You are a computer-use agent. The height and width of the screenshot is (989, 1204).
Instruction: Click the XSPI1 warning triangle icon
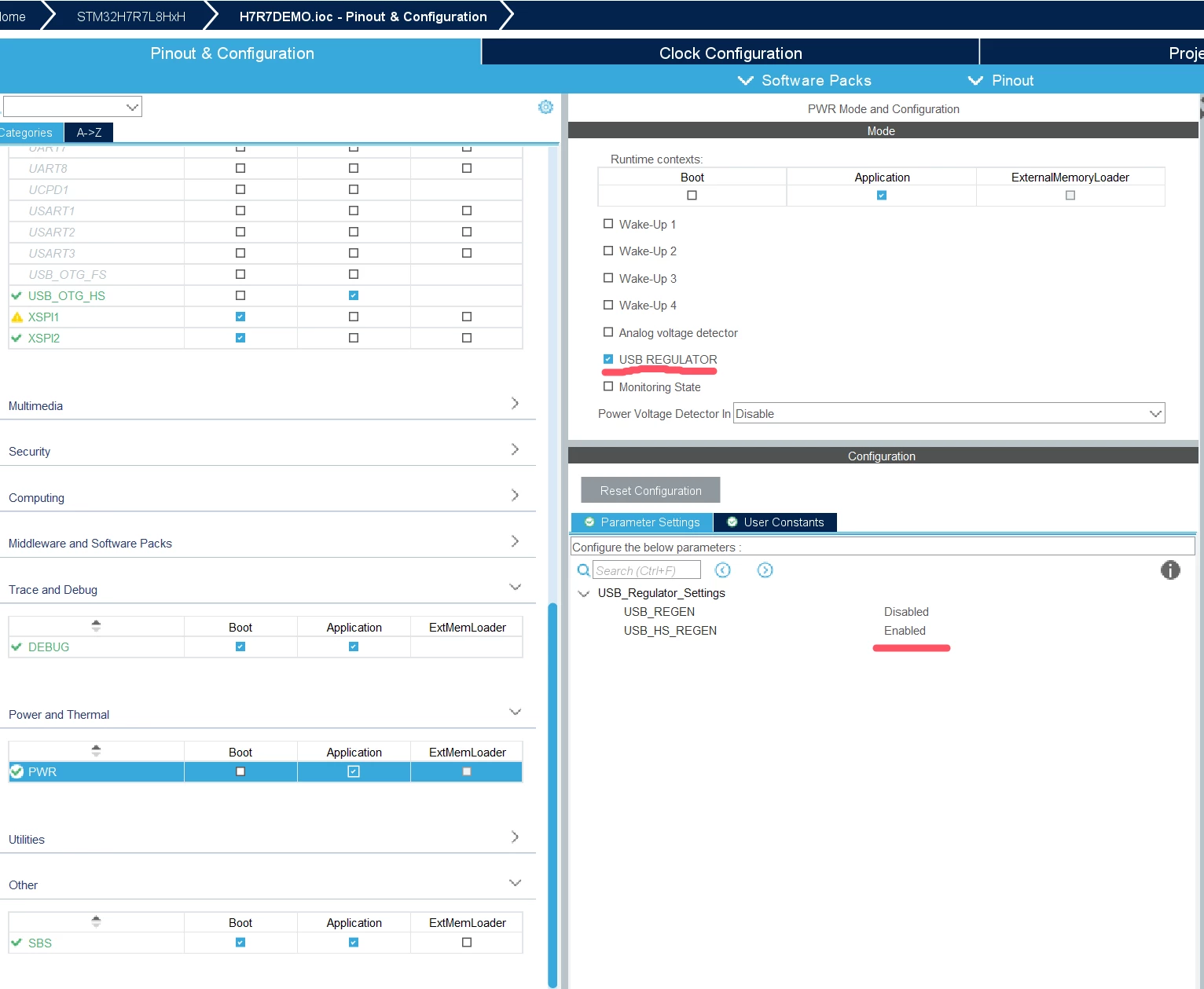click(17, 317)
